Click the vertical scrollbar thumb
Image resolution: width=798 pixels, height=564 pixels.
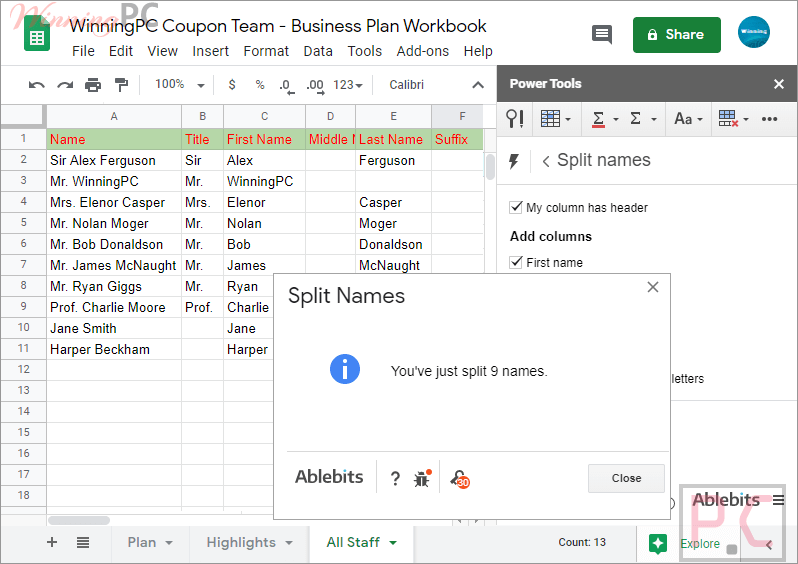click(x=490, y=166)
